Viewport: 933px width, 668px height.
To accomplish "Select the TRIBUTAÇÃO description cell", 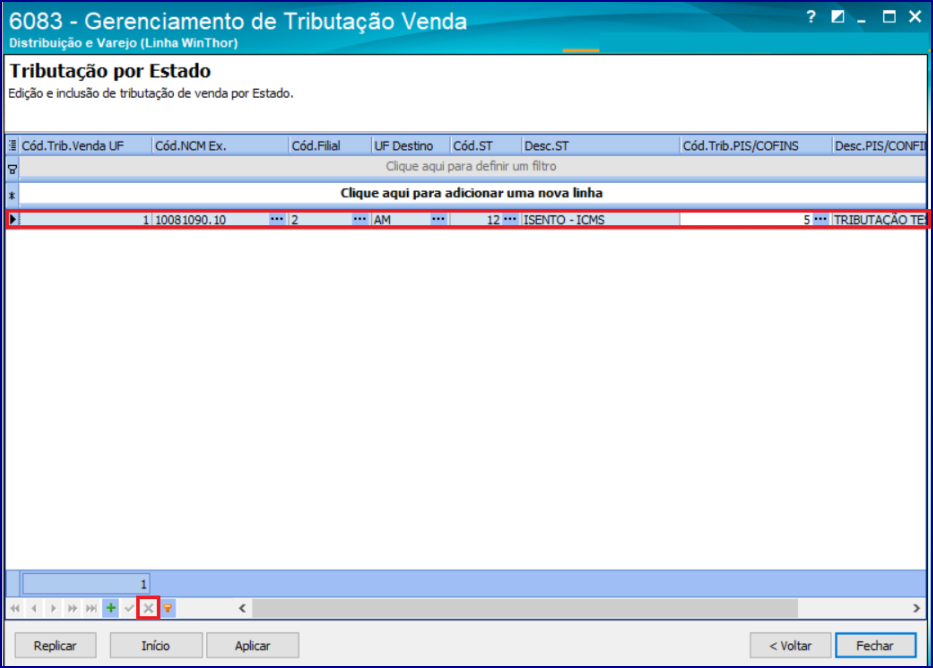I will pyautogui.click(x=879, y=219).
